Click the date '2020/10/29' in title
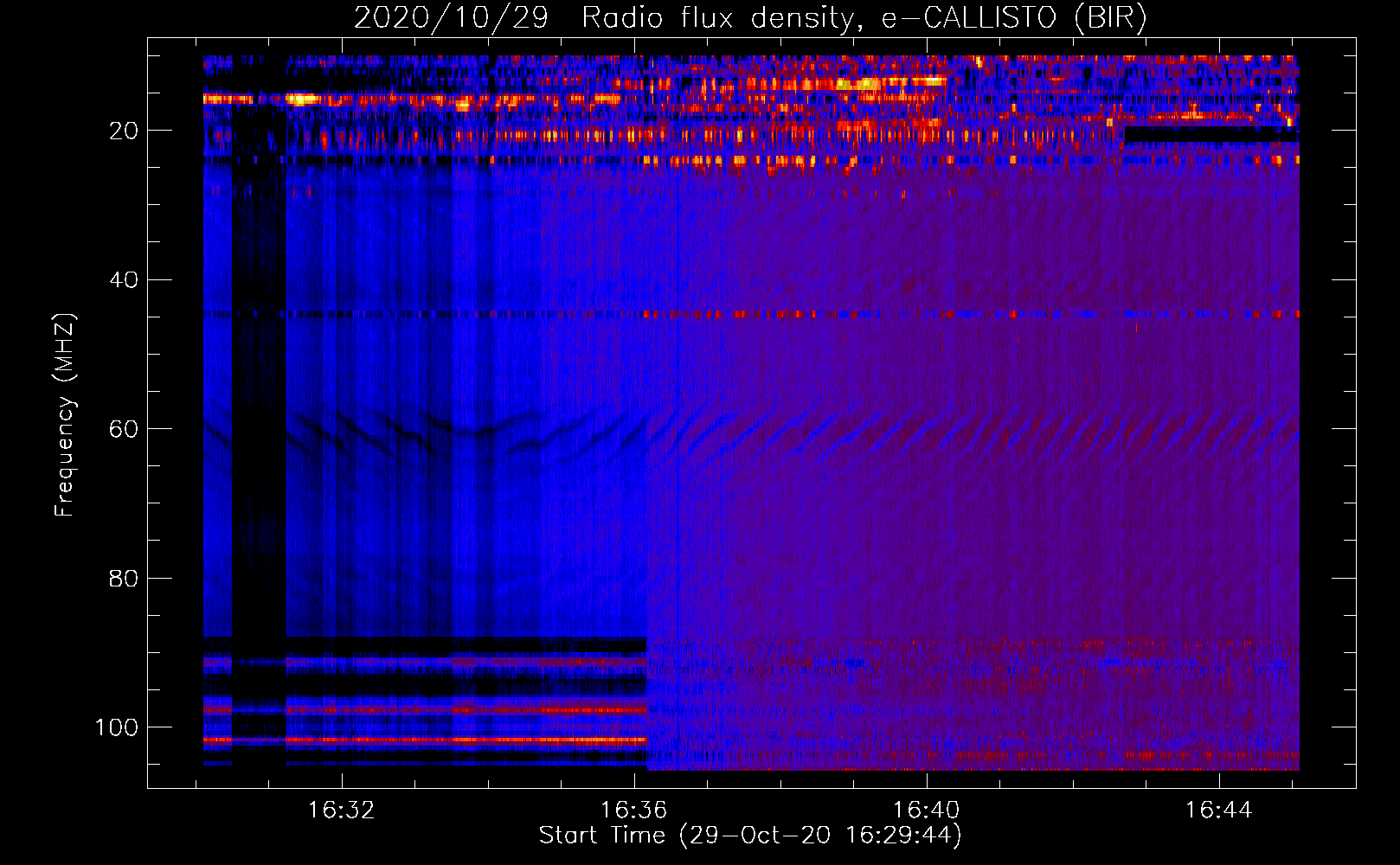The width and height of the screenshot is (1400, 865). tap(451, 18)
